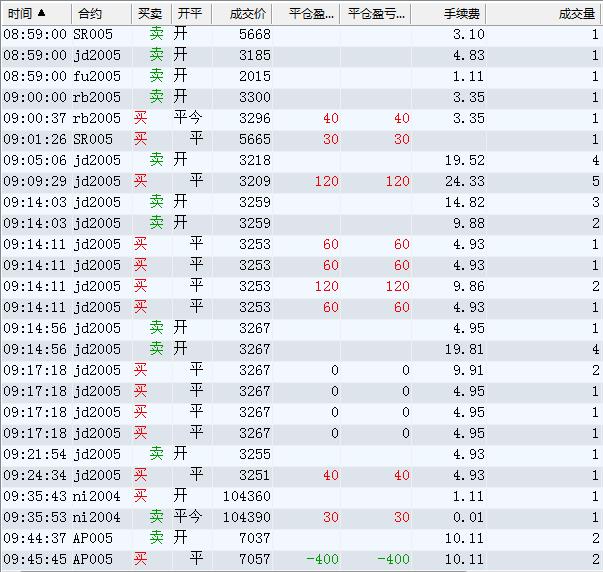Select price 3185 in the jd2005 row
The width and height of the screenshot is (603, 572).
[x=255, y=55]
